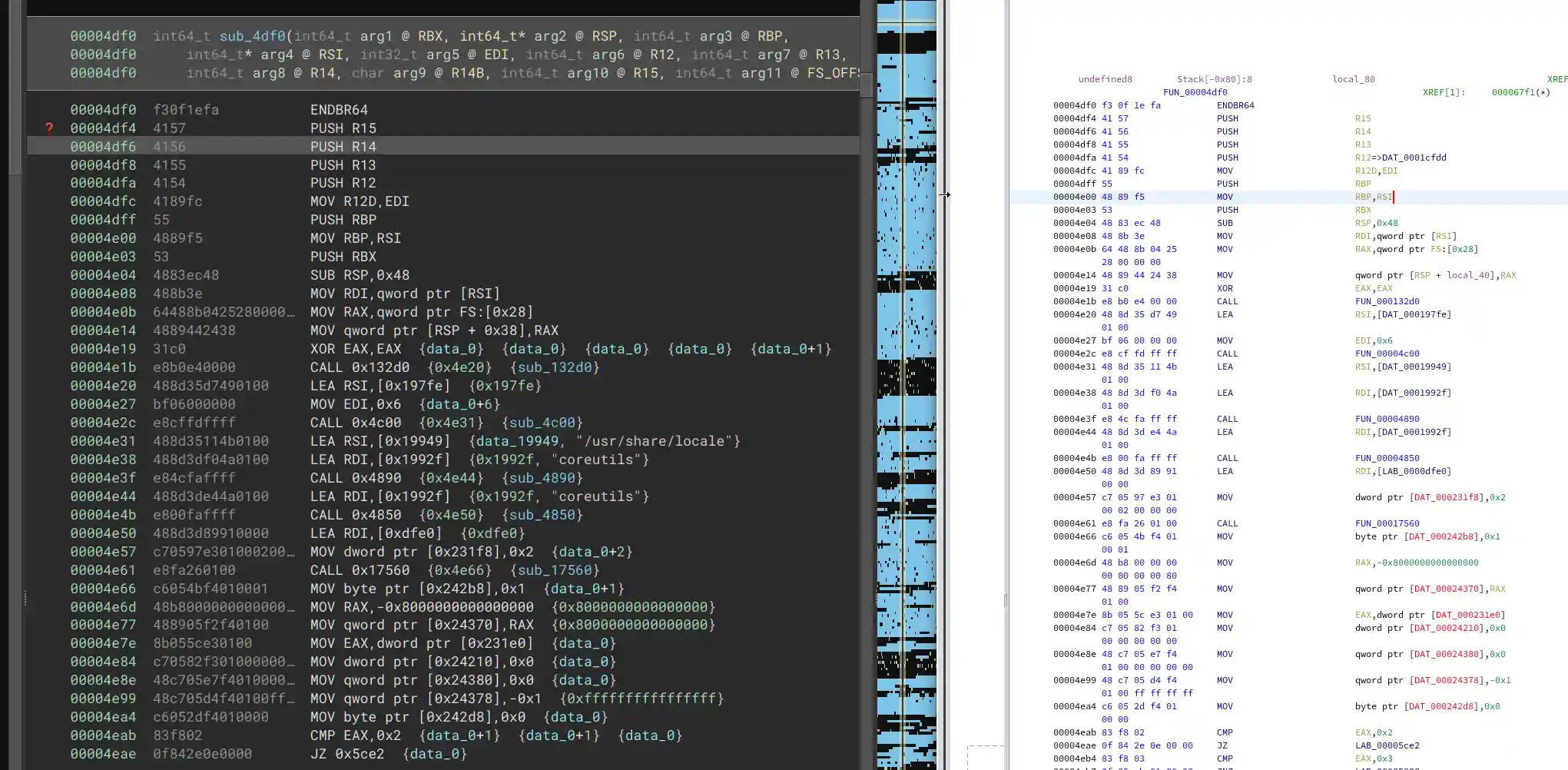Select the local_40 stack variable reference
The width and height of the screenshot is (1568, 770).
click(x=1468, y=275)
